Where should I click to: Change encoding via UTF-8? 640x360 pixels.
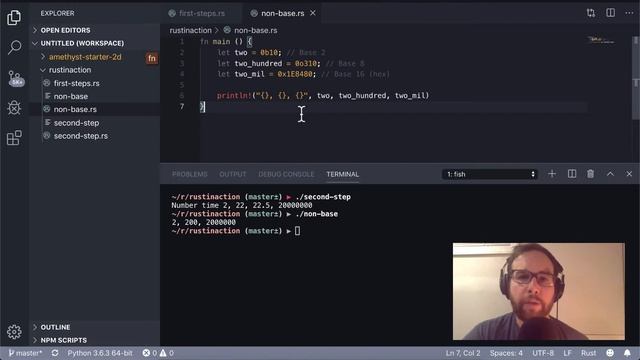click(x=543, y=353)
